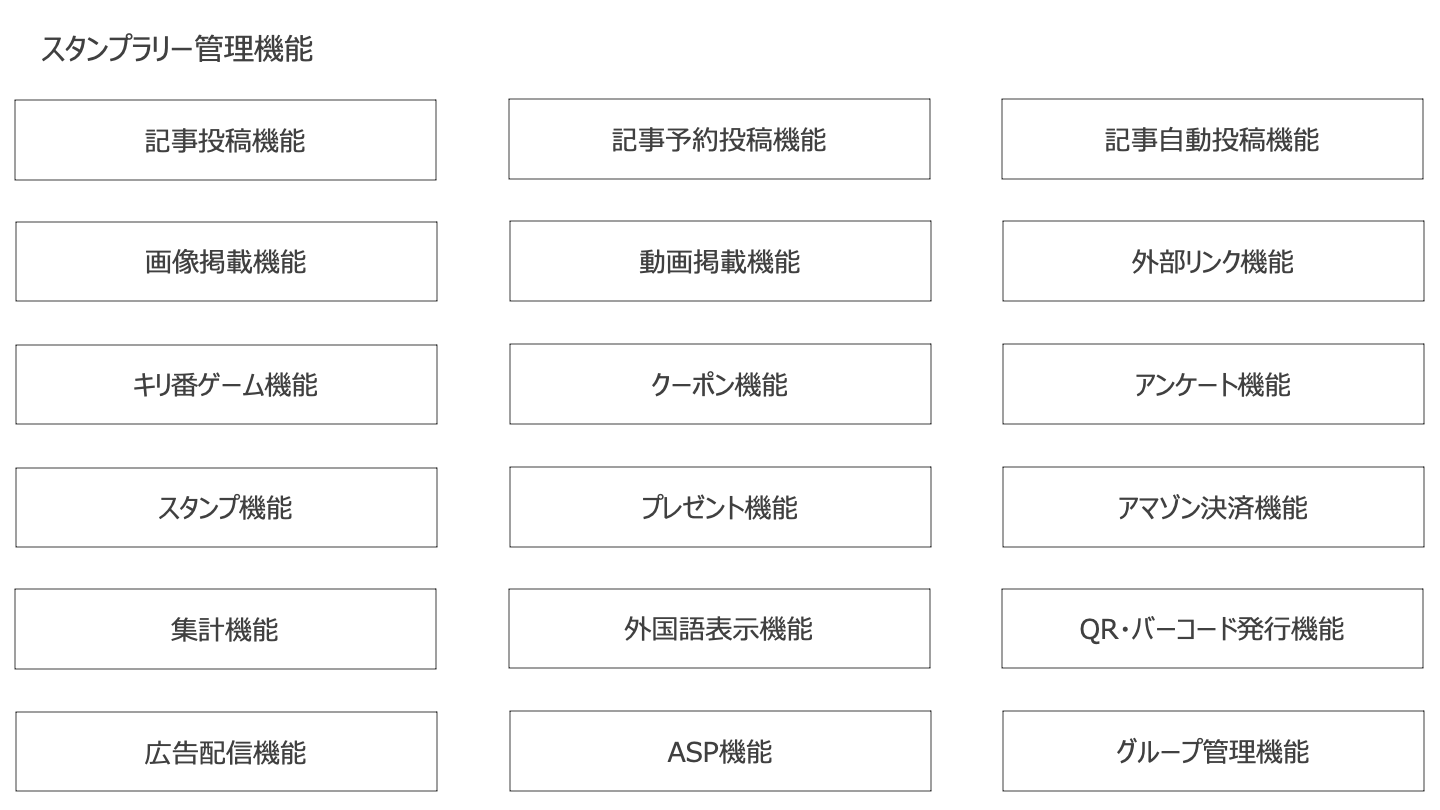1440x810 pixels.
Task: Choose the アマゾン決済機能 button
Action: [1213, 508]
